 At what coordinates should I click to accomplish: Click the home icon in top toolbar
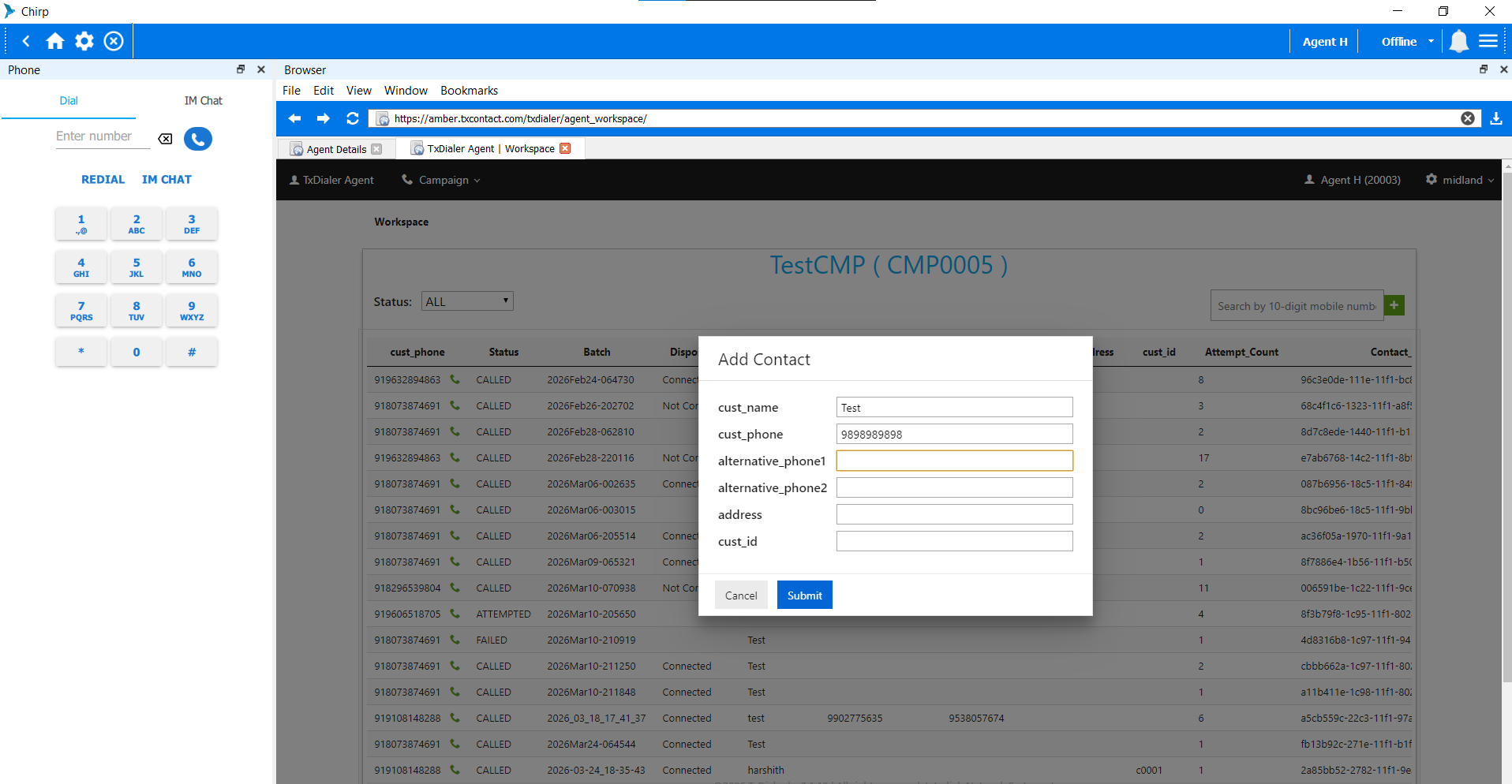(55, 41)
